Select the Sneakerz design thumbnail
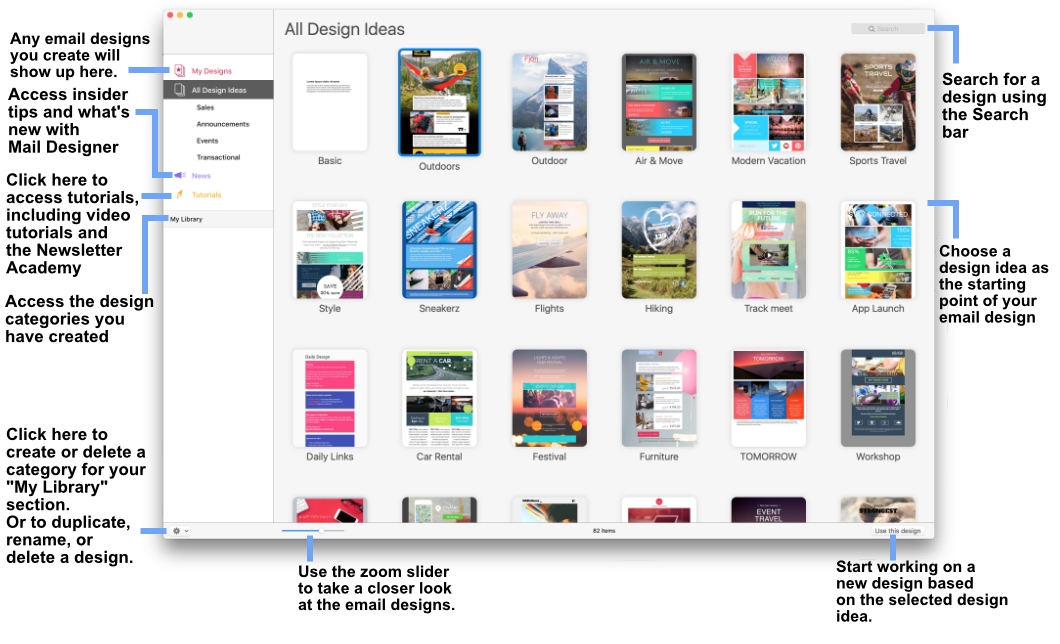Viewport: 1060px width, 644px height. [439, 250]
